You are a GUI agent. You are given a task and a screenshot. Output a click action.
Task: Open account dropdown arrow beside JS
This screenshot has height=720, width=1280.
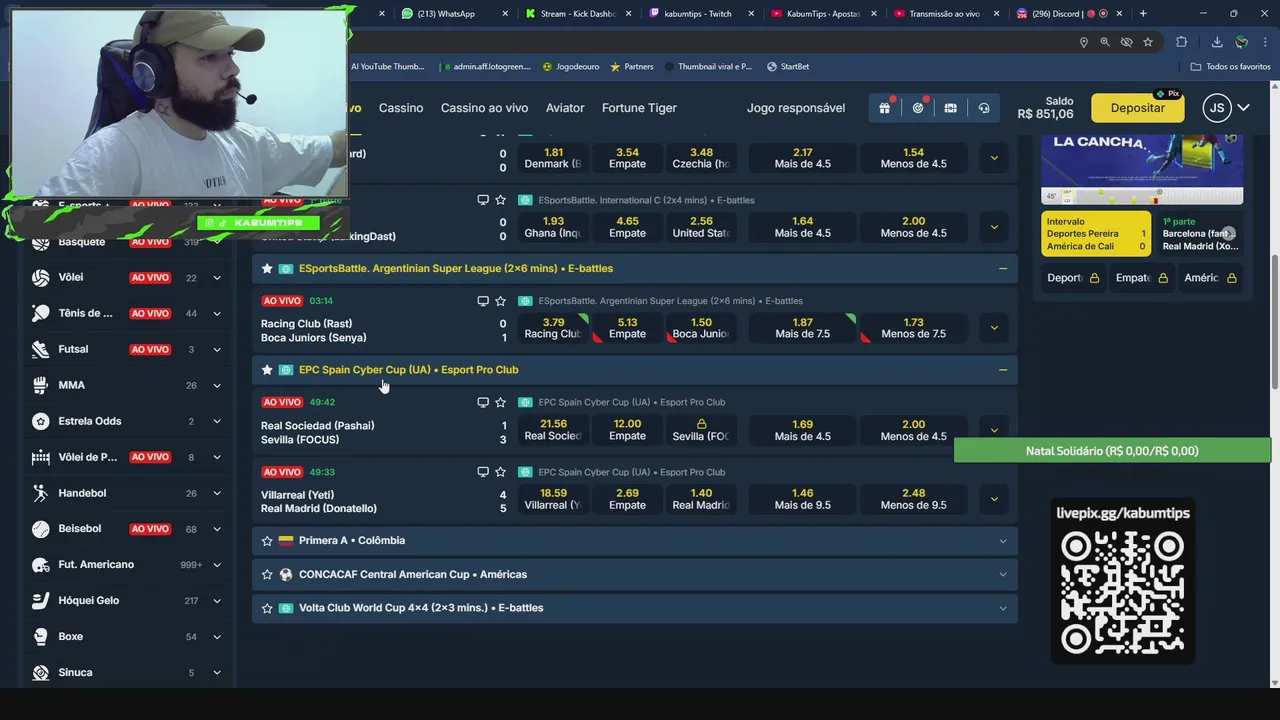point(1244,108)
